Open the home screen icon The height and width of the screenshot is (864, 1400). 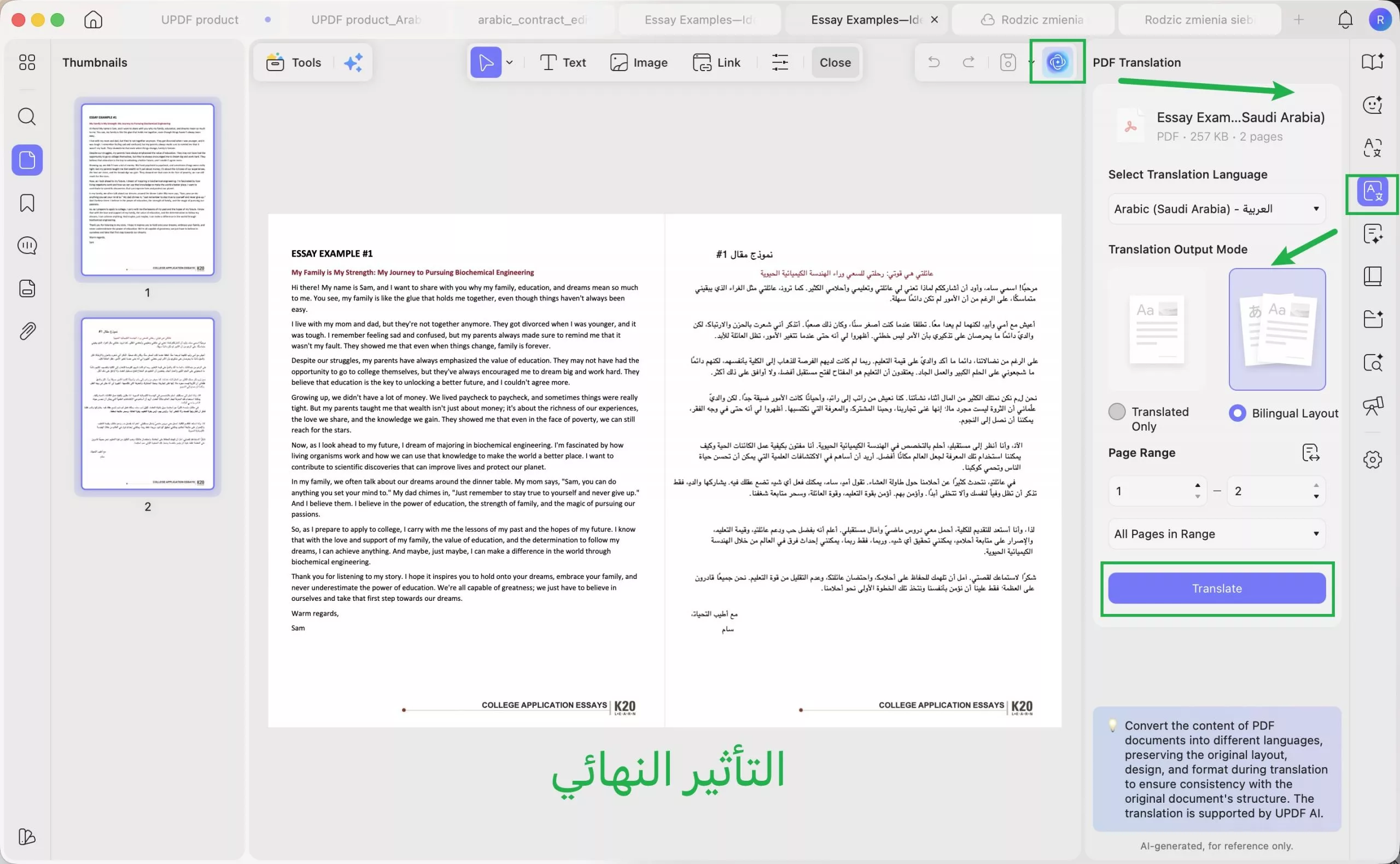pos(93,20)
